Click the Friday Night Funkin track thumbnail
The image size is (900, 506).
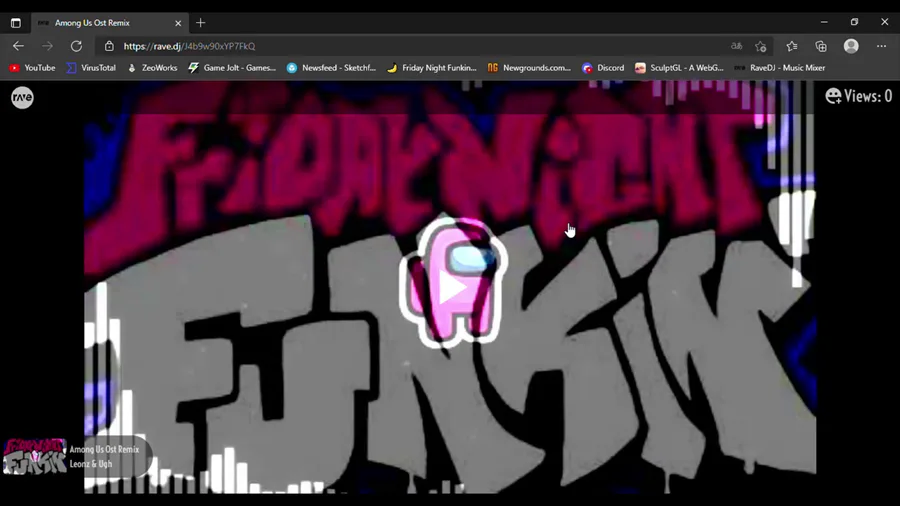pos(34,456)
